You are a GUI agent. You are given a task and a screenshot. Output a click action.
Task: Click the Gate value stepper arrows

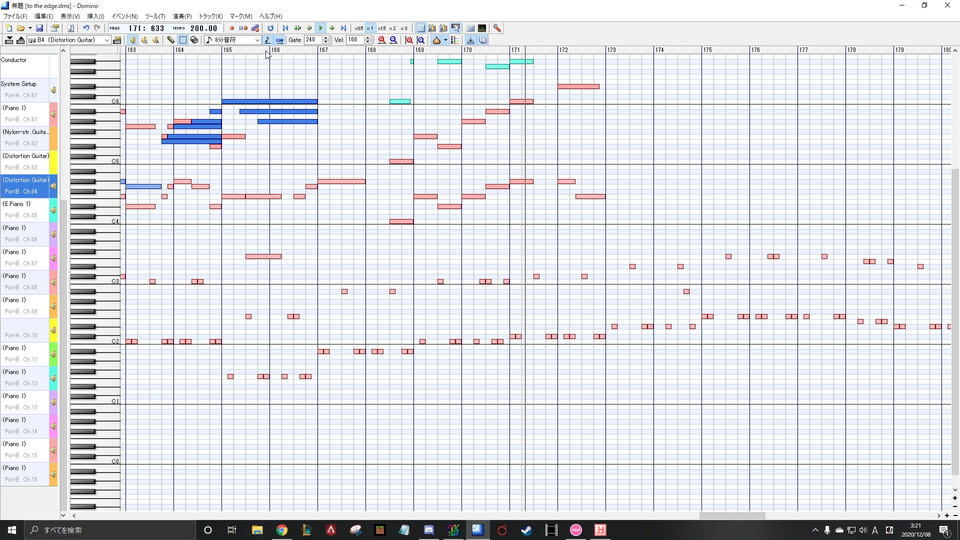coord(325,40)
